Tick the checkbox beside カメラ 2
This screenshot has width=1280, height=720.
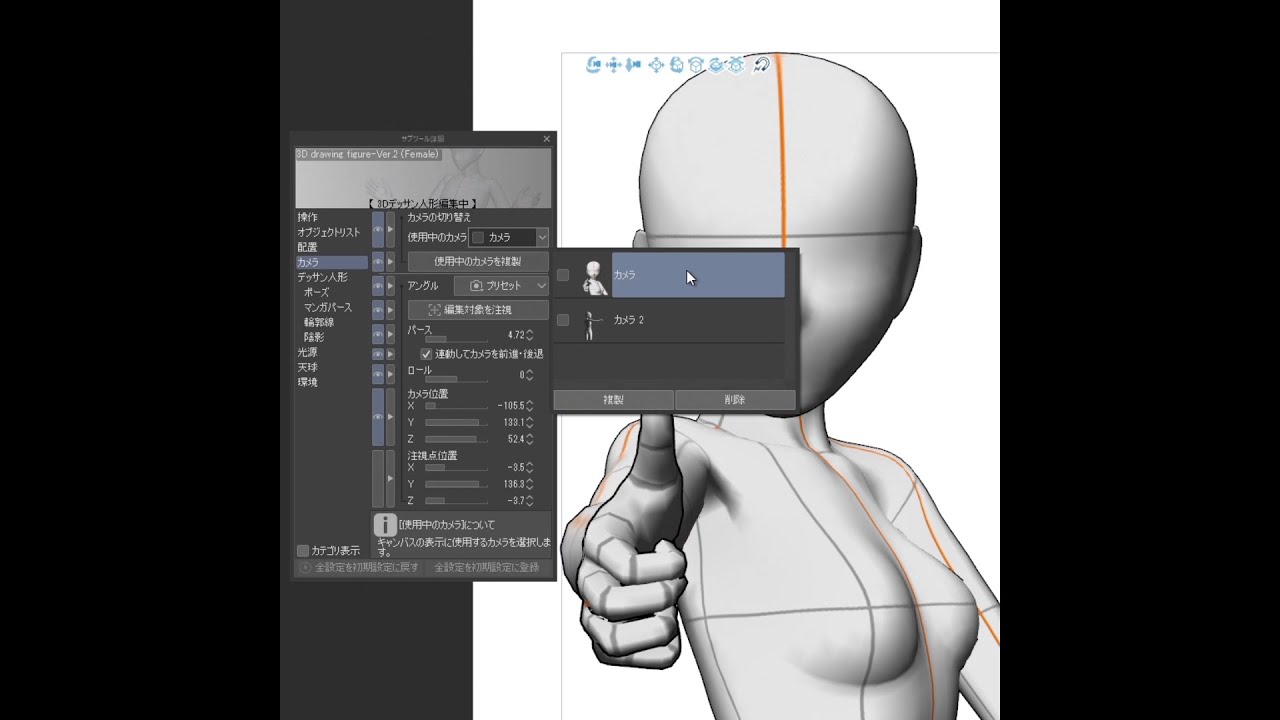tap(563, 320)
